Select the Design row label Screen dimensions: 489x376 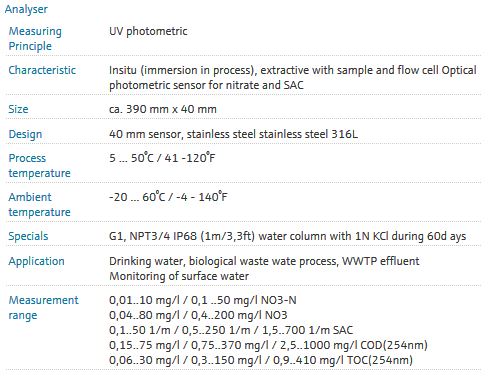click(25, 134)
